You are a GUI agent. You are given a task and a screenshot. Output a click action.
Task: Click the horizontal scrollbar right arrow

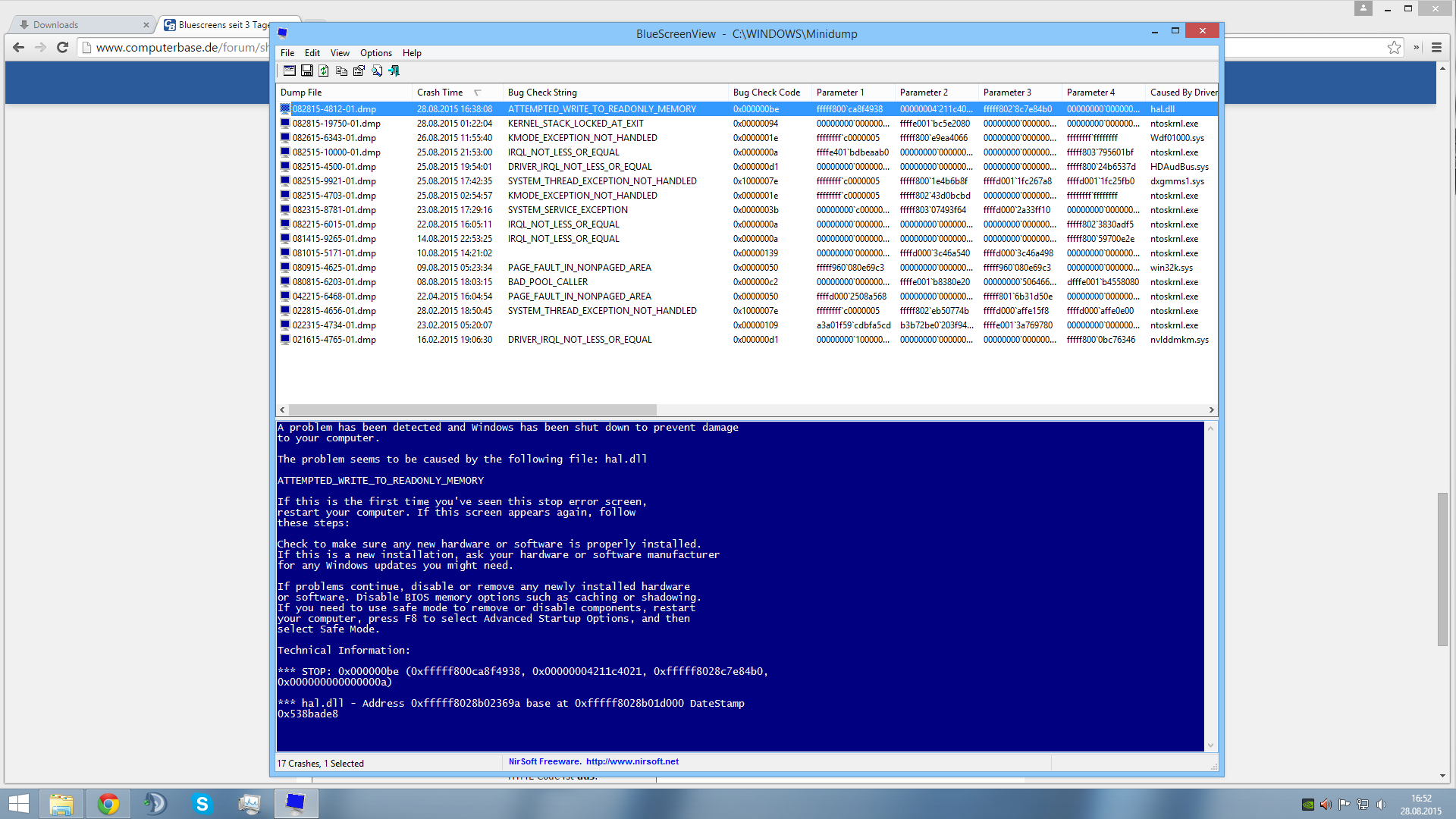pos(1211,409)
